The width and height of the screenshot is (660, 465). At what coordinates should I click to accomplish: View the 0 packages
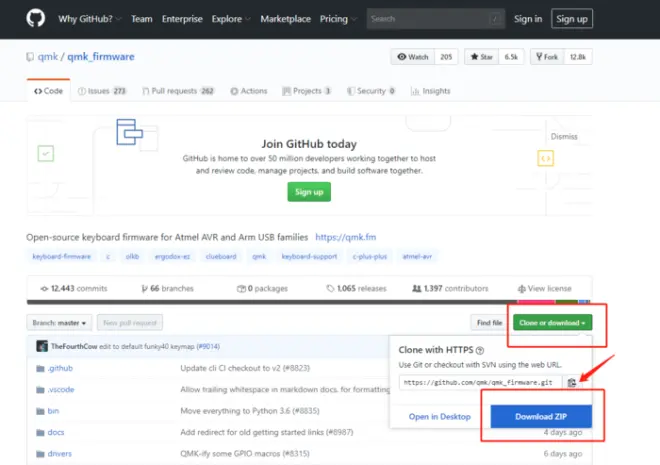[x=262, y=289]
